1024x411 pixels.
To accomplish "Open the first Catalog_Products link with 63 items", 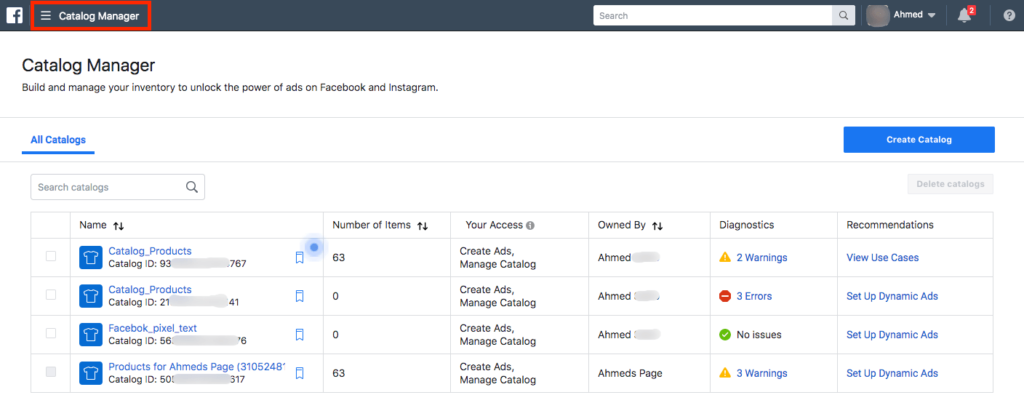I will pyautogui.click(x=150, y=251).
